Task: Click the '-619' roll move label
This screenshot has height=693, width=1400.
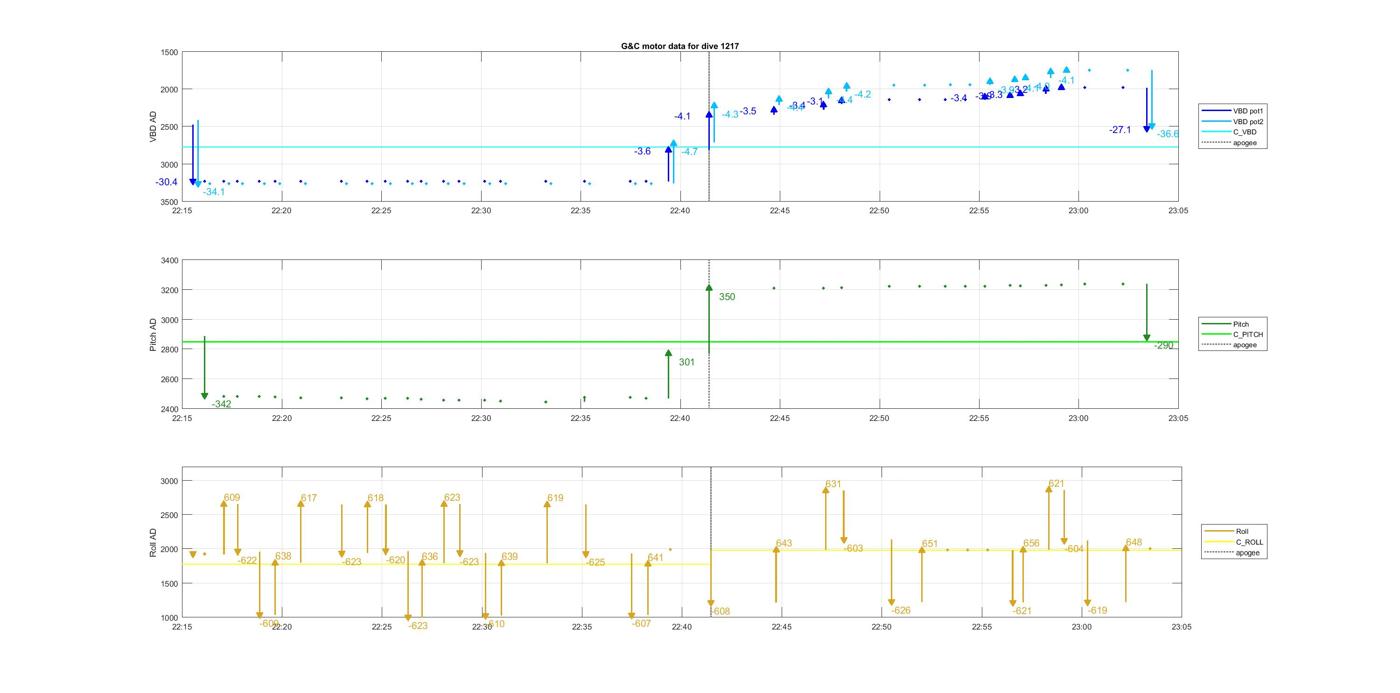Action: click(1098, 610)
